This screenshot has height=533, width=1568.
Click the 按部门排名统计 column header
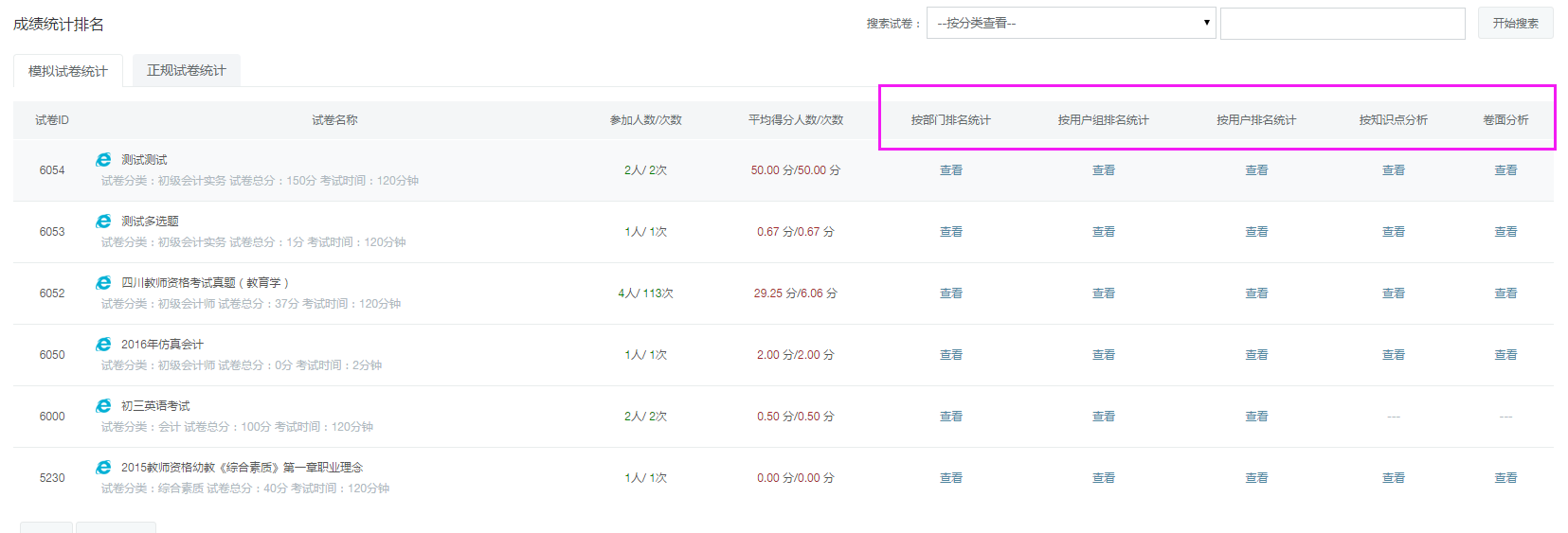point(950,120)
